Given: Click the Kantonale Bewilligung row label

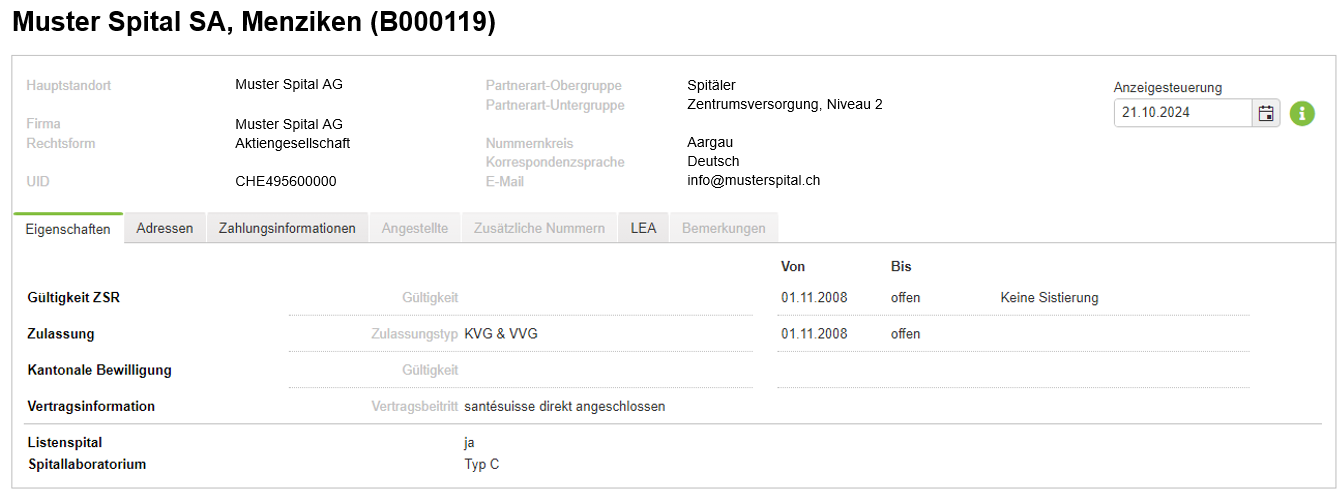Looking at the screenshot, I should coord(100,370).
